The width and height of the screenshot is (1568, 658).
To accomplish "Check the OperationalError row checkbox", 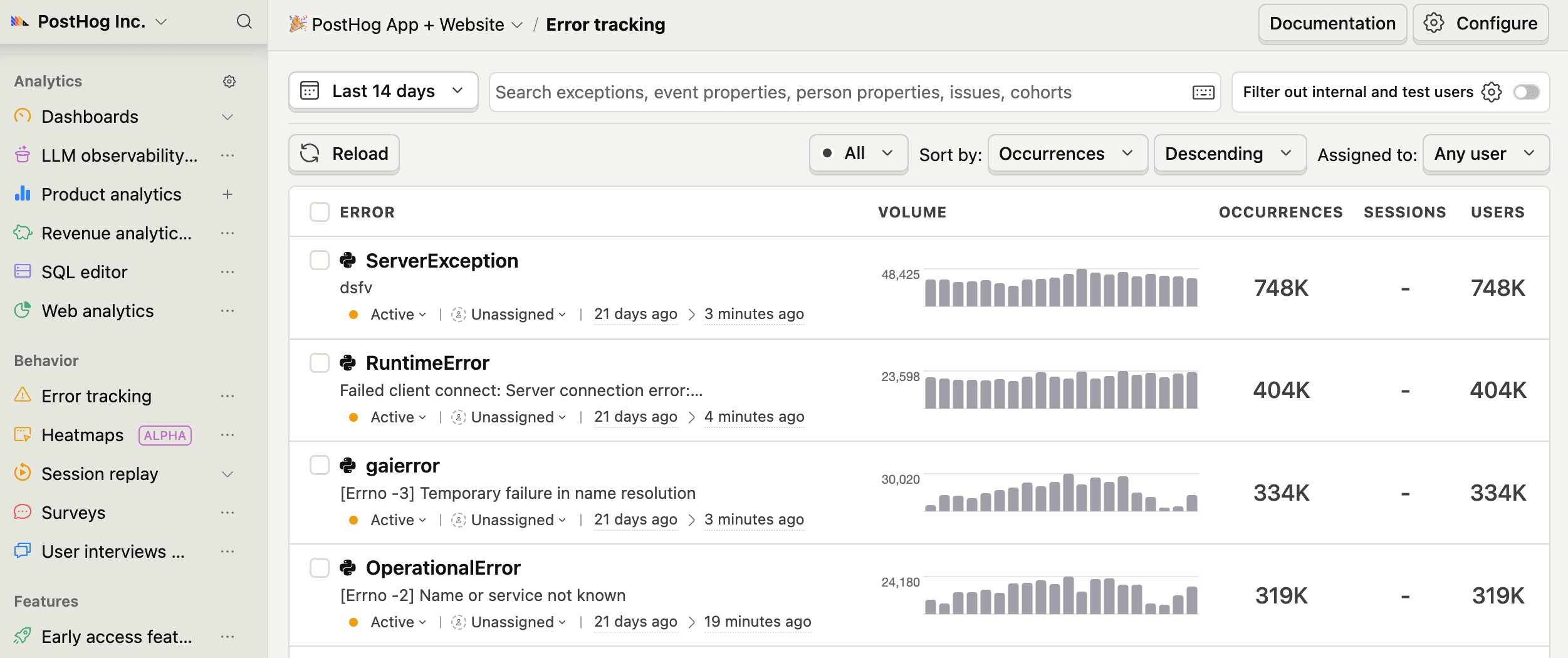I will tap(320, 568).
